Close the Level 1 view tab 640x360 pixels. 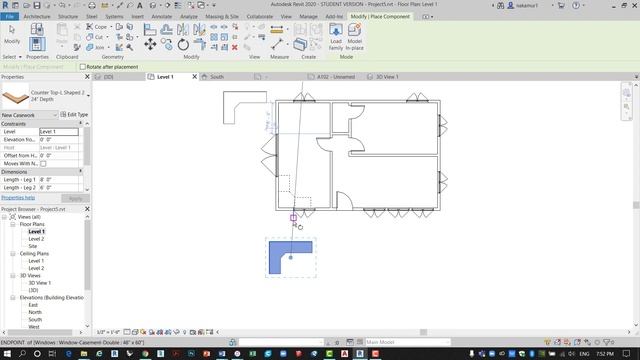[x=194, y=77]
